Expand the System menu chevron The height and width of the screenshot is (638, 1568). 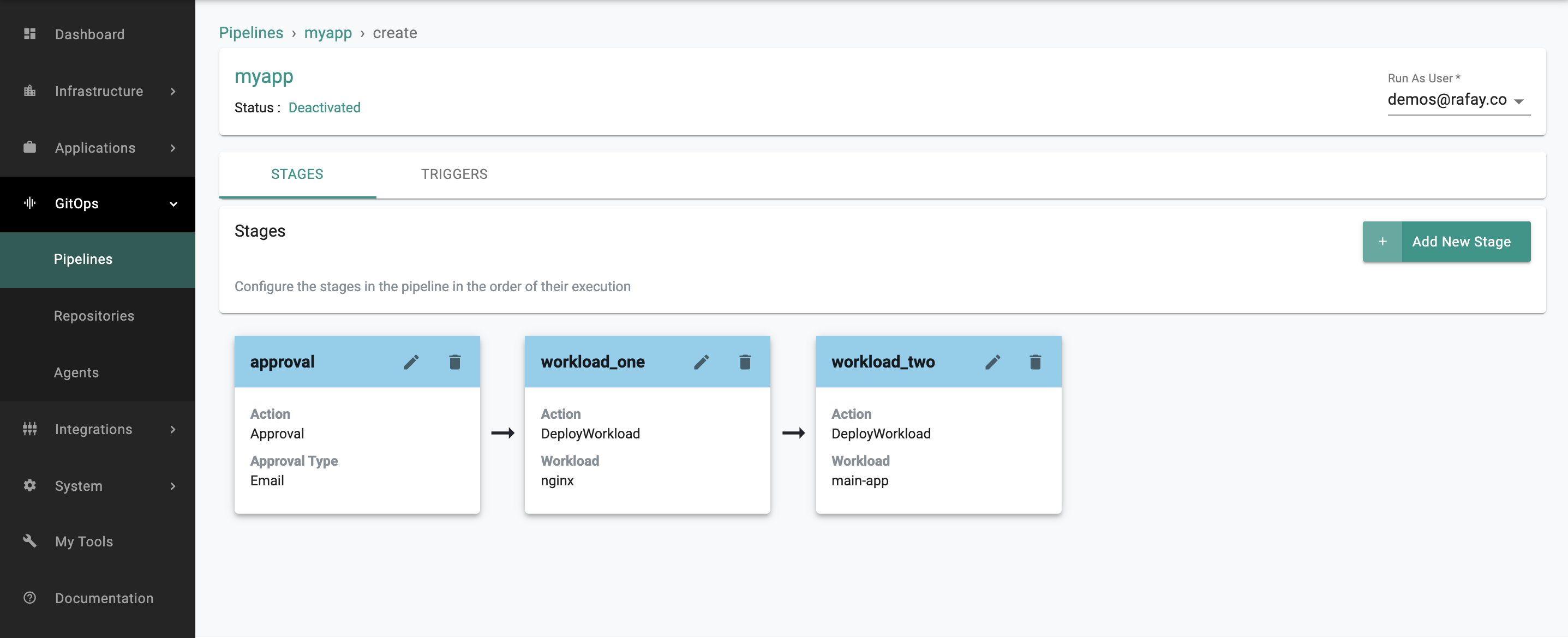tap(173, 486)
